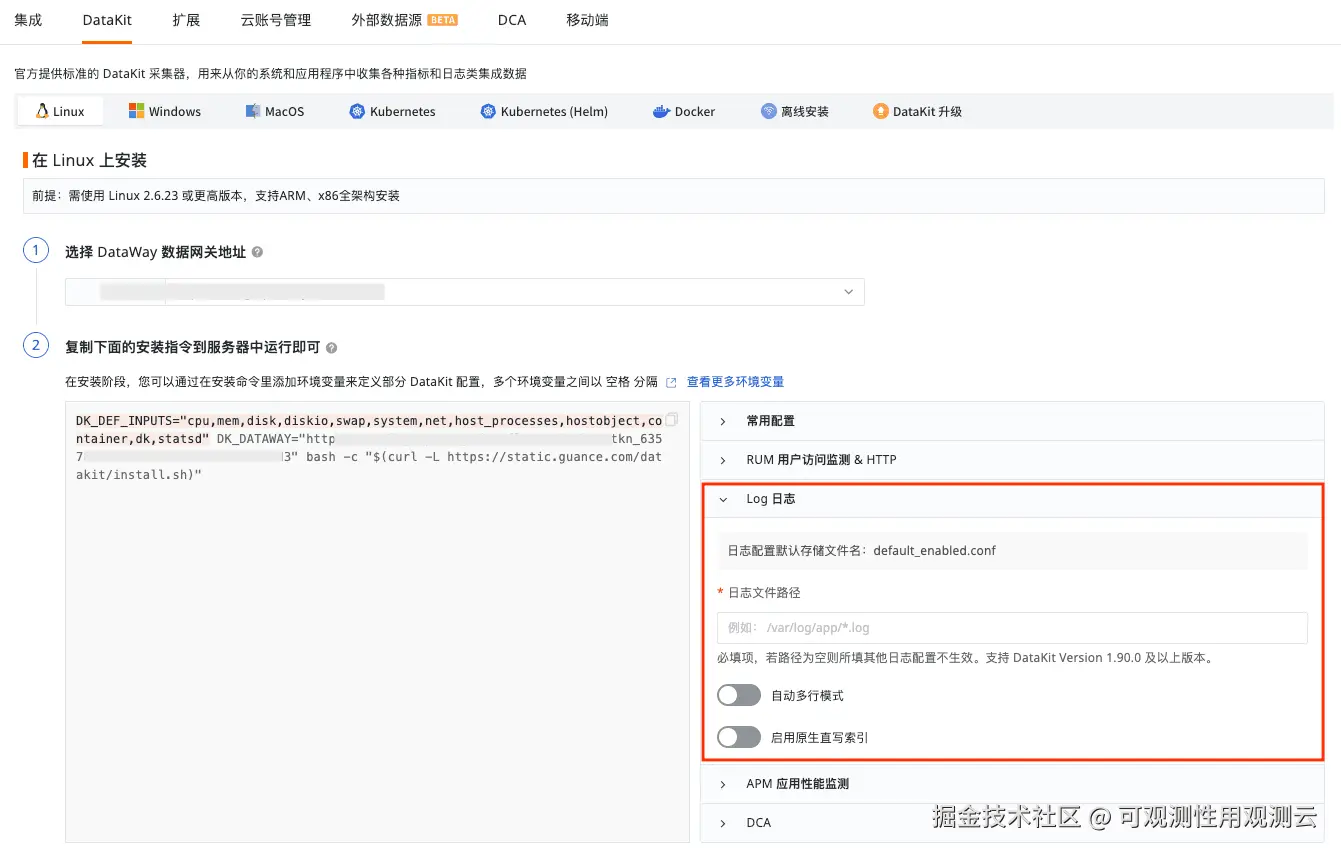Select the 离线安装 tab
The width and height of the screenshot is (1341, 854).
tap(795, 111)
